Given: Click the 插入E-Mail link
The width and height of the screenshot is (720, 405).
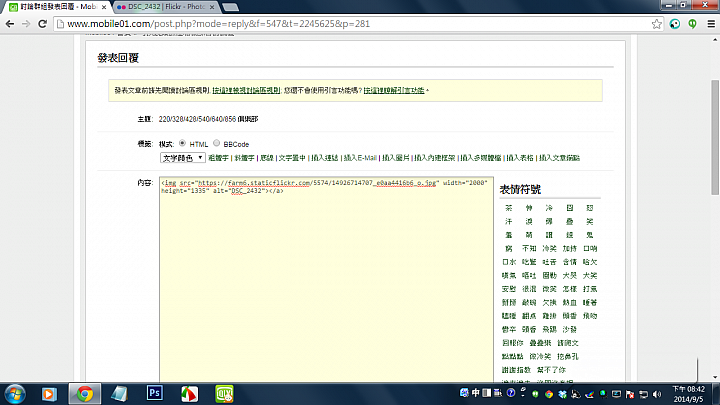Looking at the screenshot, I should pos(360,158).
